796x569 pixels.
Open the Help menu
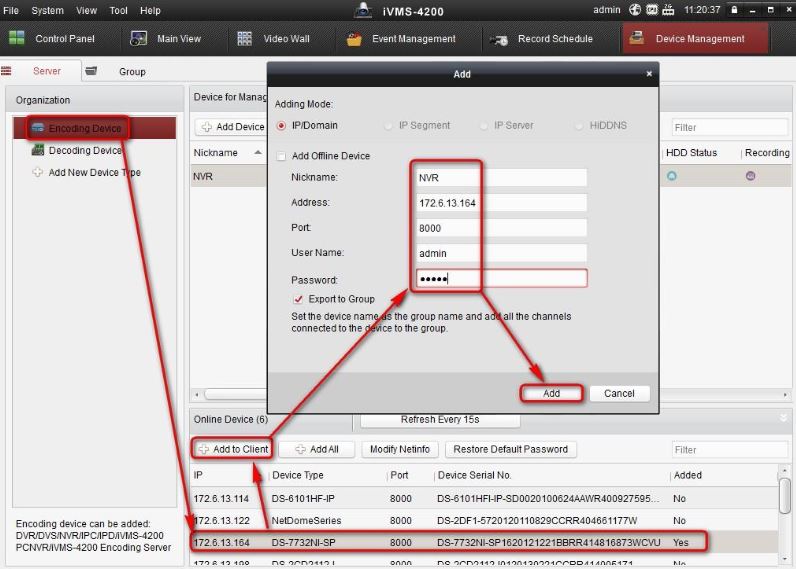point(150,10)
